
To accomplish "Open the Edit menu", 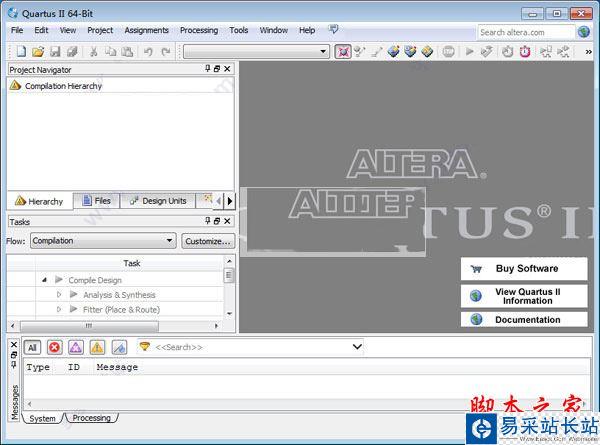I will click(x=41, y=30).
